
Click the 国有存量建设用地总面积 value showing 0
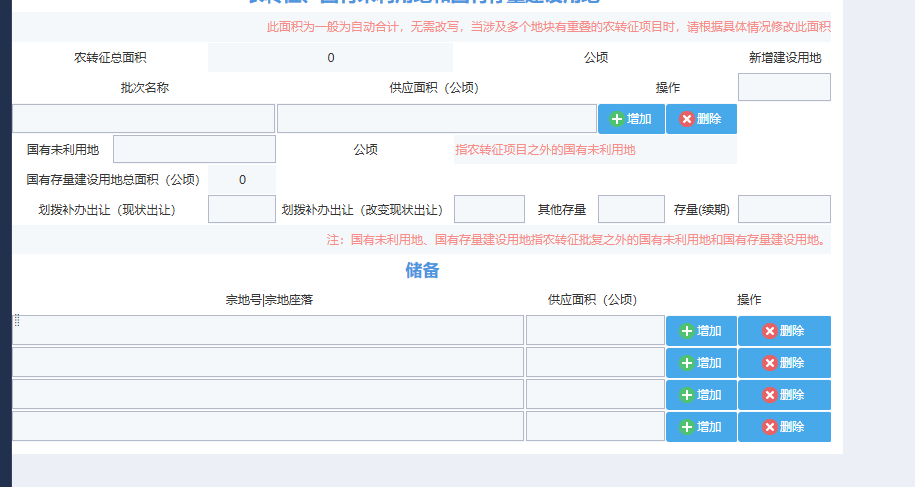(242, 180)
